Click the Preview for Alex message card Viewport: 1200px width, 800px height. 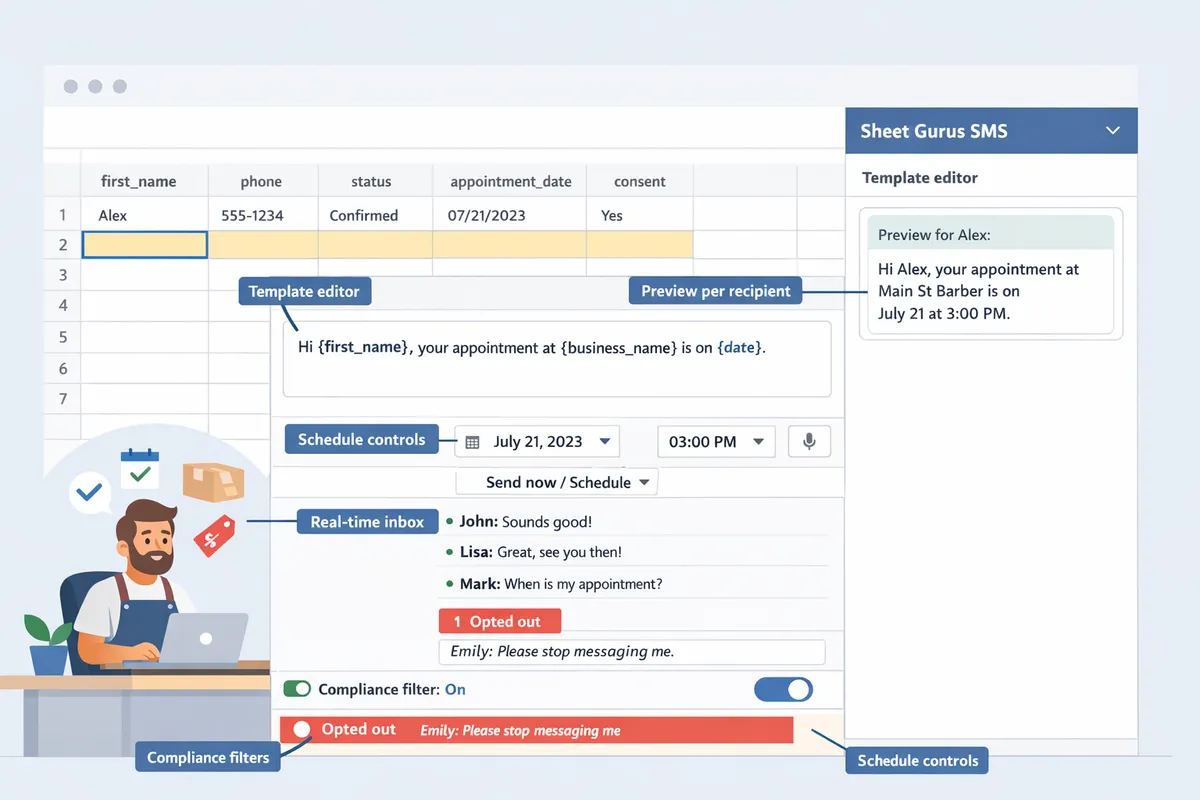click(990, 274)
